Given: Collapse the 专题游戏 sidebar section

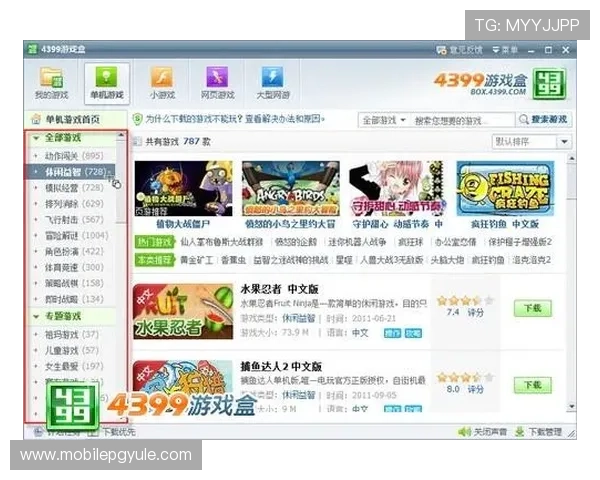Looking at the screenshot, I should tap(36, 316).
